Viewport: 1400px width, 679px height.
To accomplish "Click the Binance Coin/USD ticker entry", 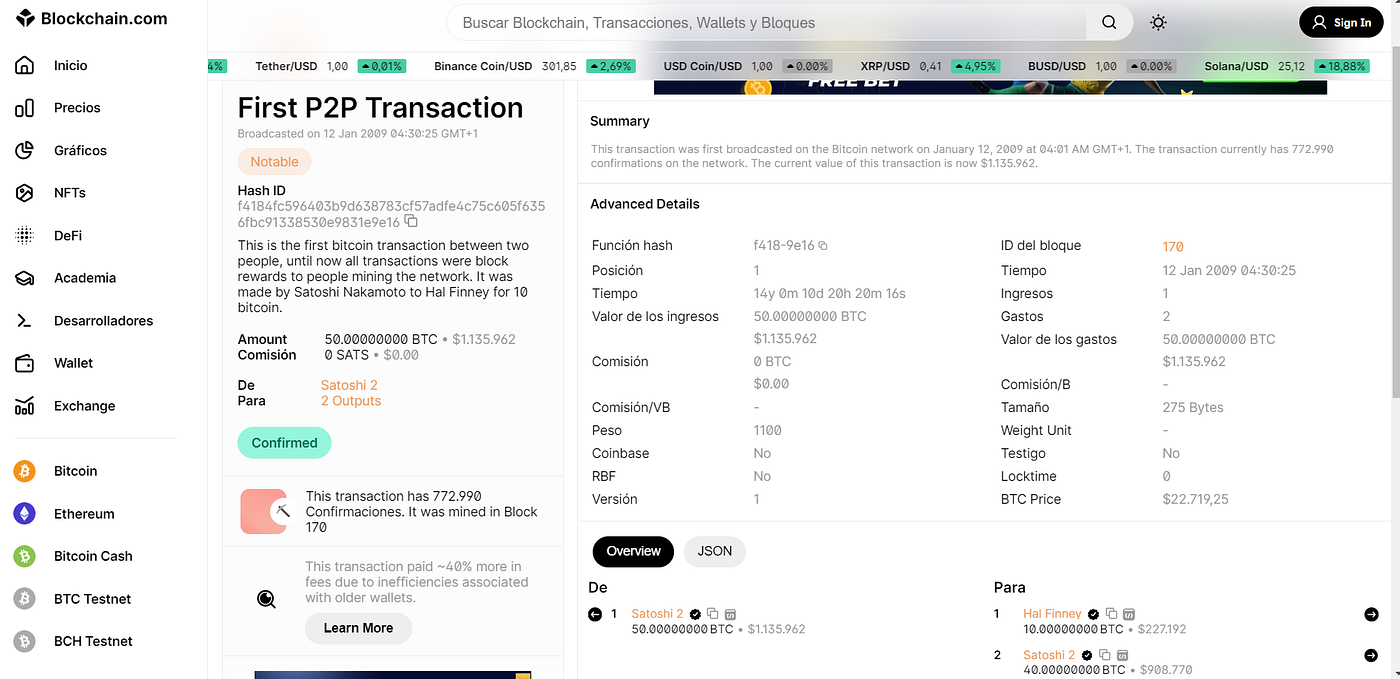I will click(535, 66).
